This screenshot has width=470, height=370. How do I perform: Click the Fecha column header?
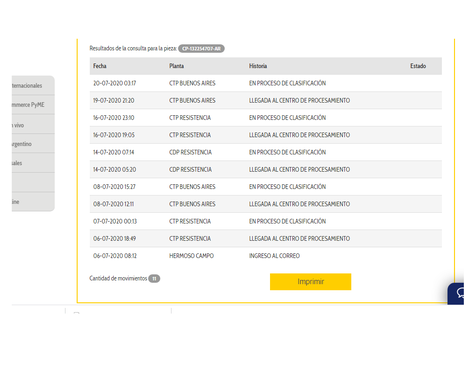(100, 66)
